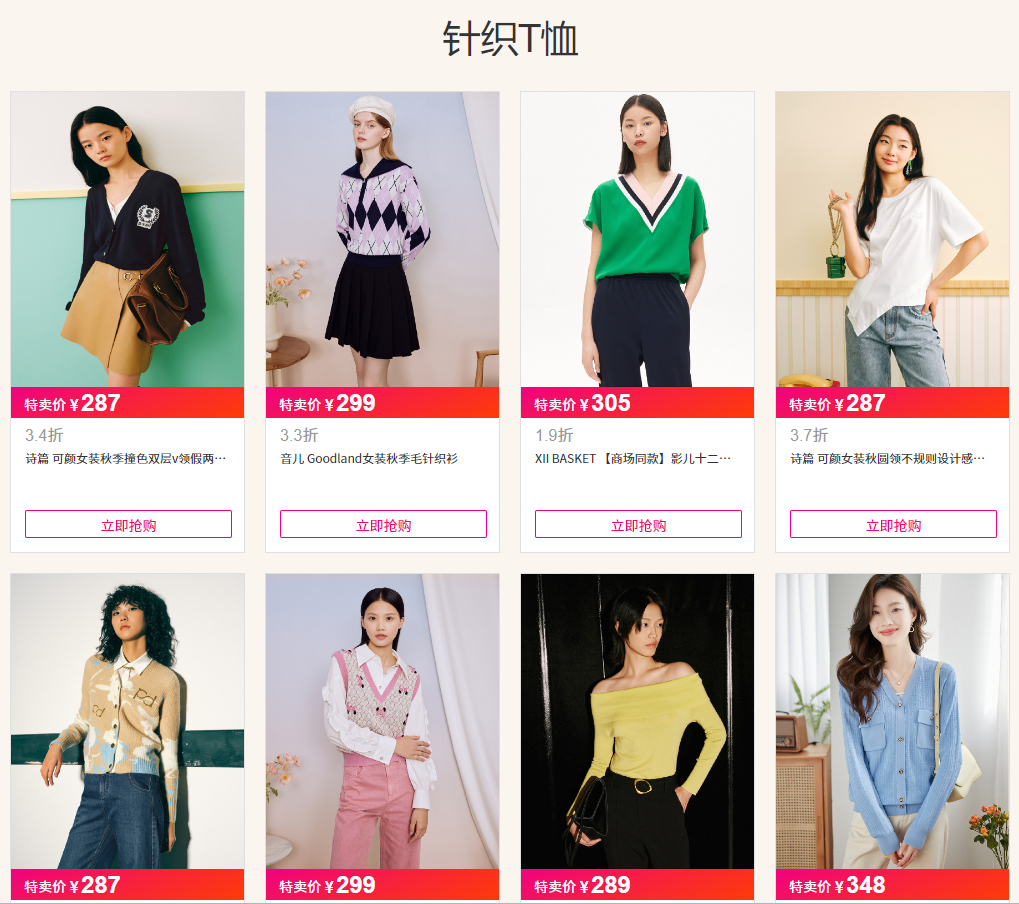Open the beige floral cardigan photo
Viewport: 1019px width, 904px height.
click(127, 721)
